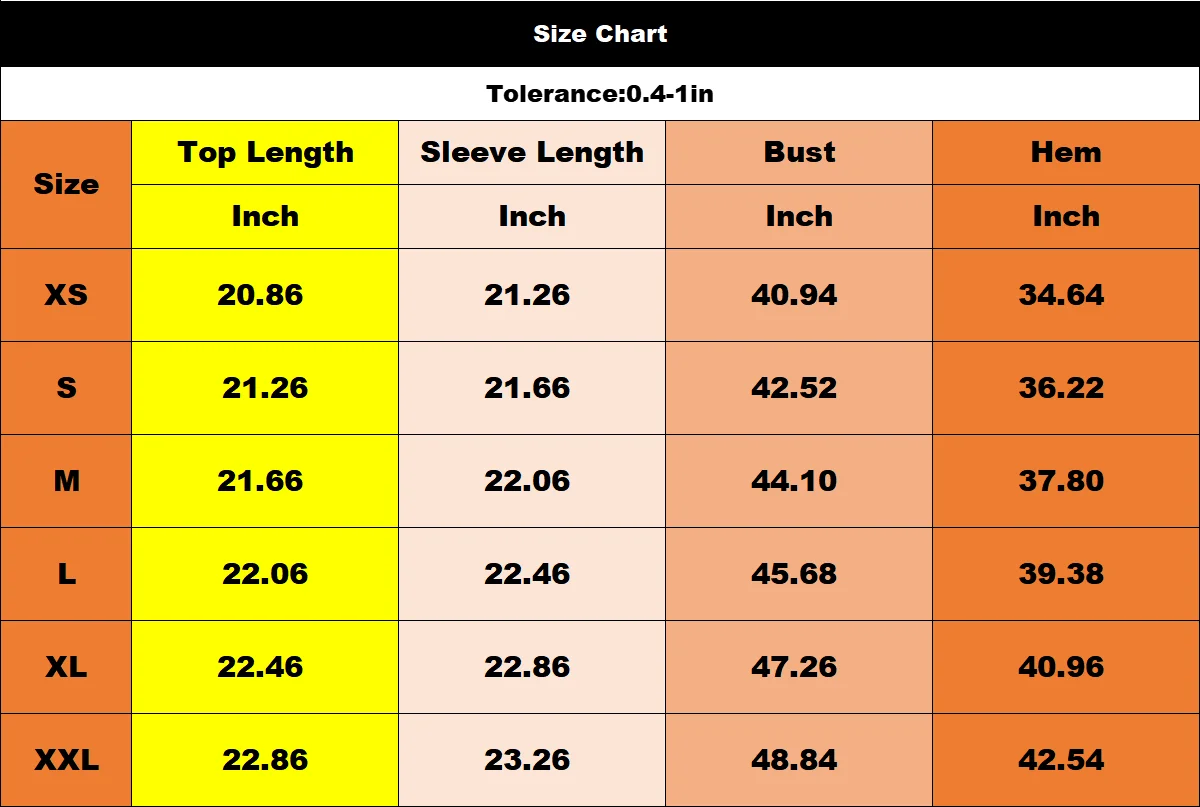Click the XXL size row label

click(66, 760)
